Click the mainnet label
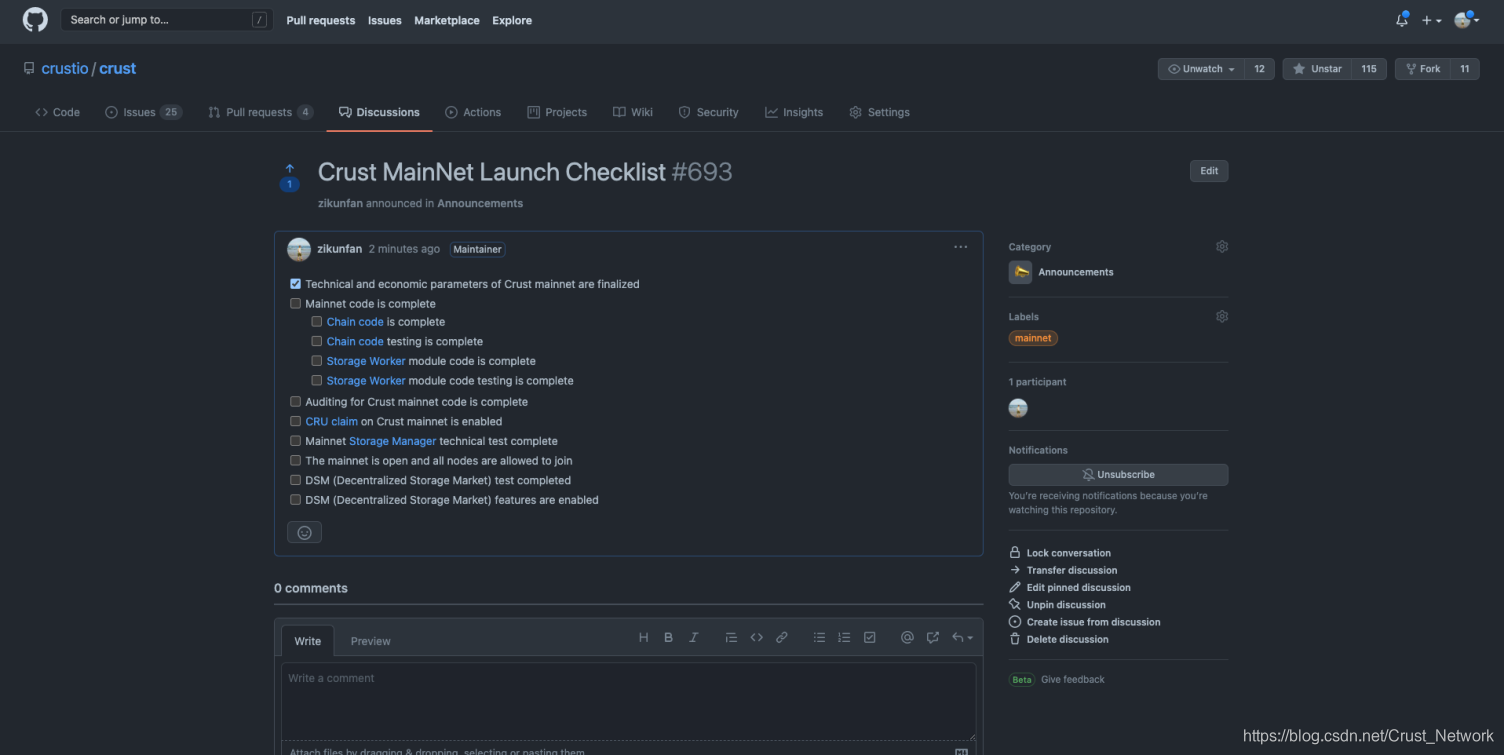The image size is (1504, 755). [x=1033, y=338]
